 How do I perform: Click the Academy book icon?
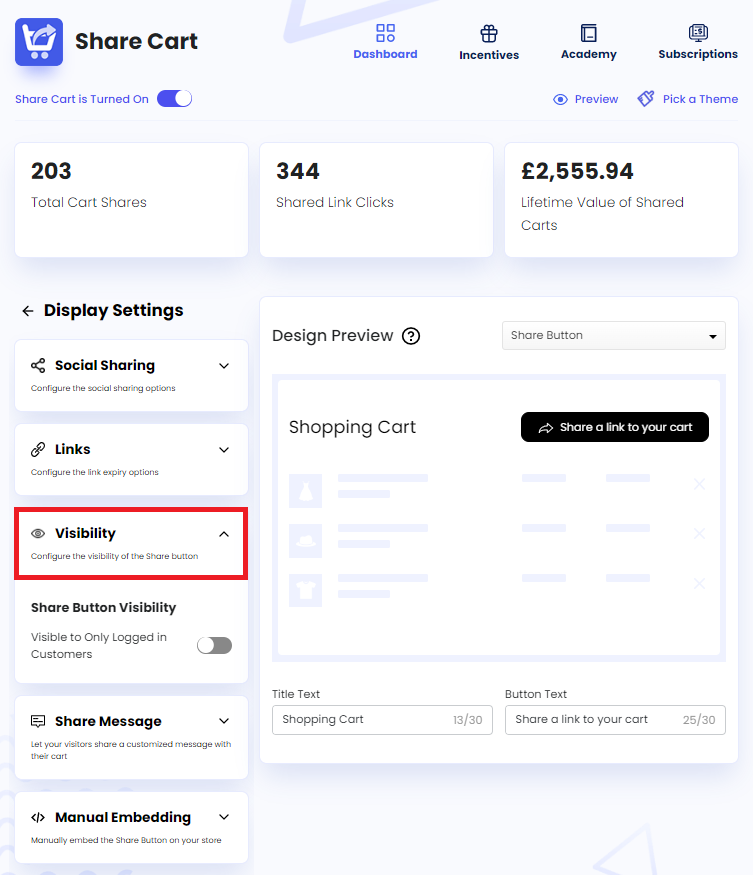coord(588,33)
